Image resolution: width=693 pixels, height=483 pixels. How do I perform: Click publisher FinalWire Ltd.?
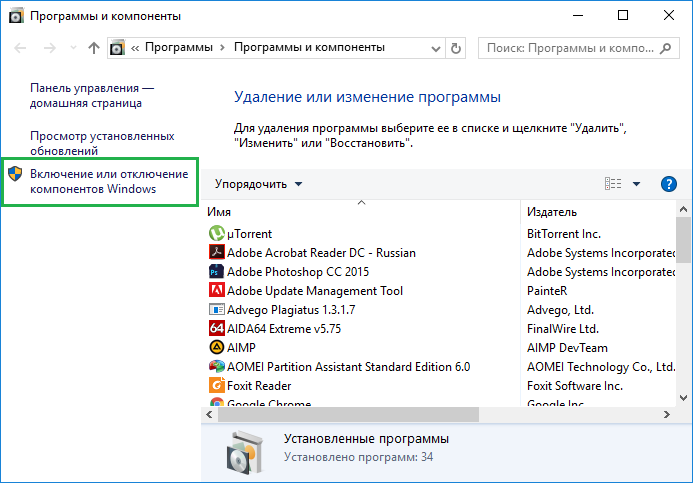563,329
